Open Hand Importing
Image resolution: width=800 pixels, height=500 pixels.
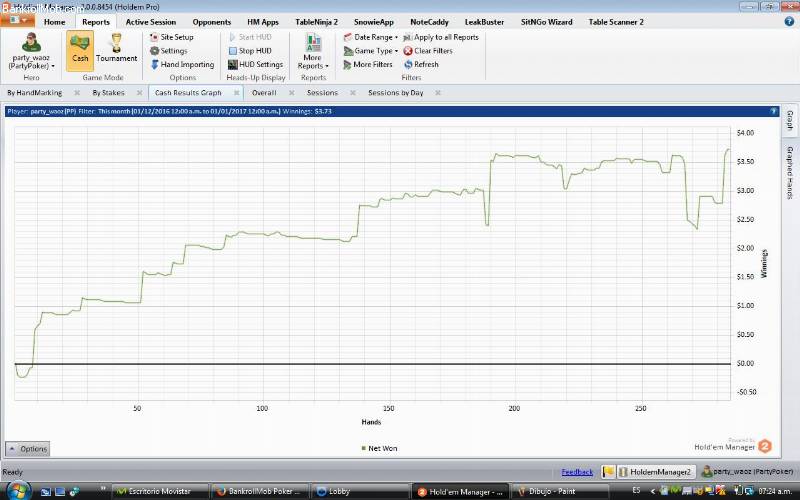pos(182,64)
